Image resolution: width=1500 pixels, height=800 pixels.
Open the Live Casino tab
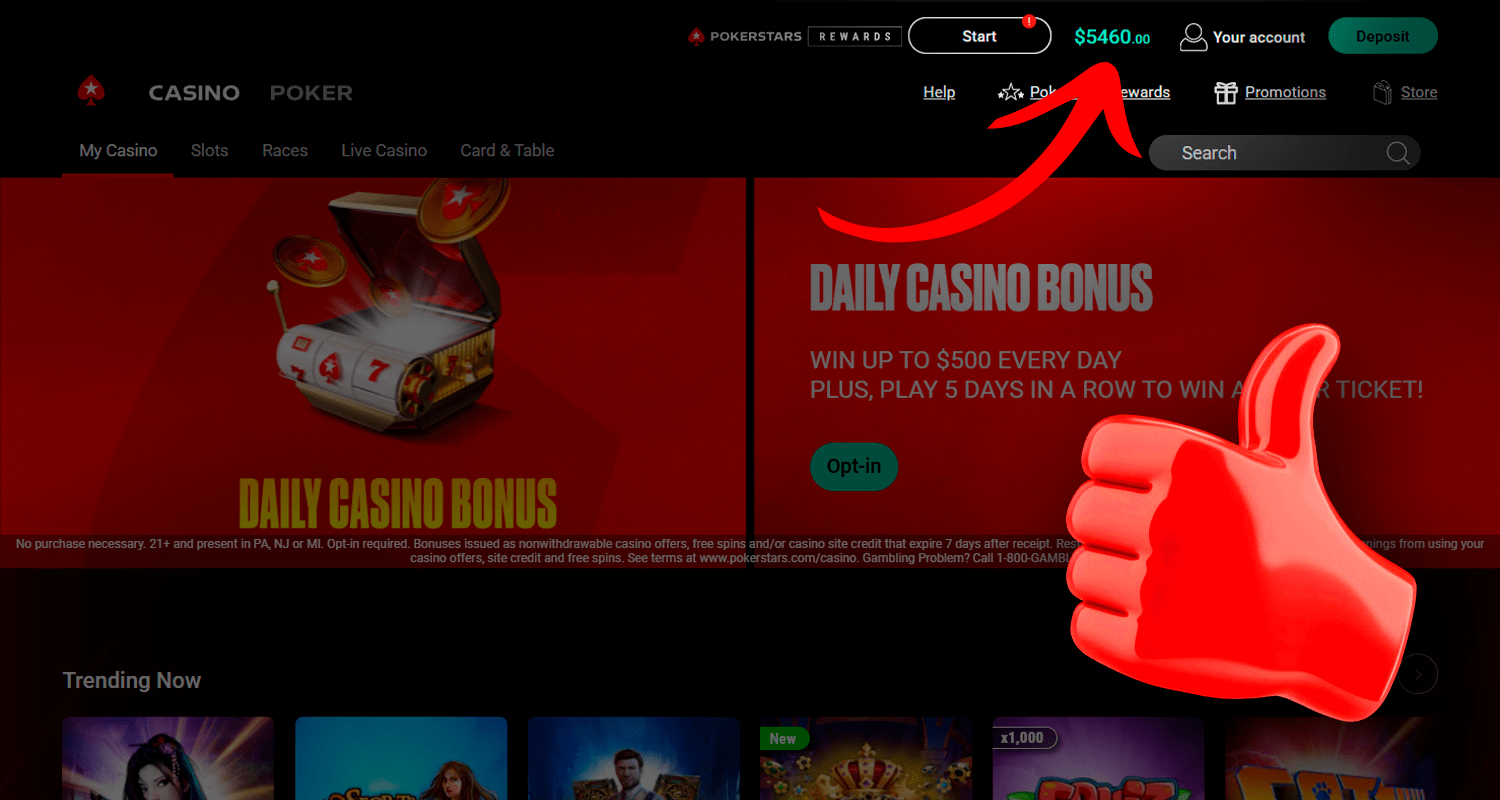[x=384, y=150]
